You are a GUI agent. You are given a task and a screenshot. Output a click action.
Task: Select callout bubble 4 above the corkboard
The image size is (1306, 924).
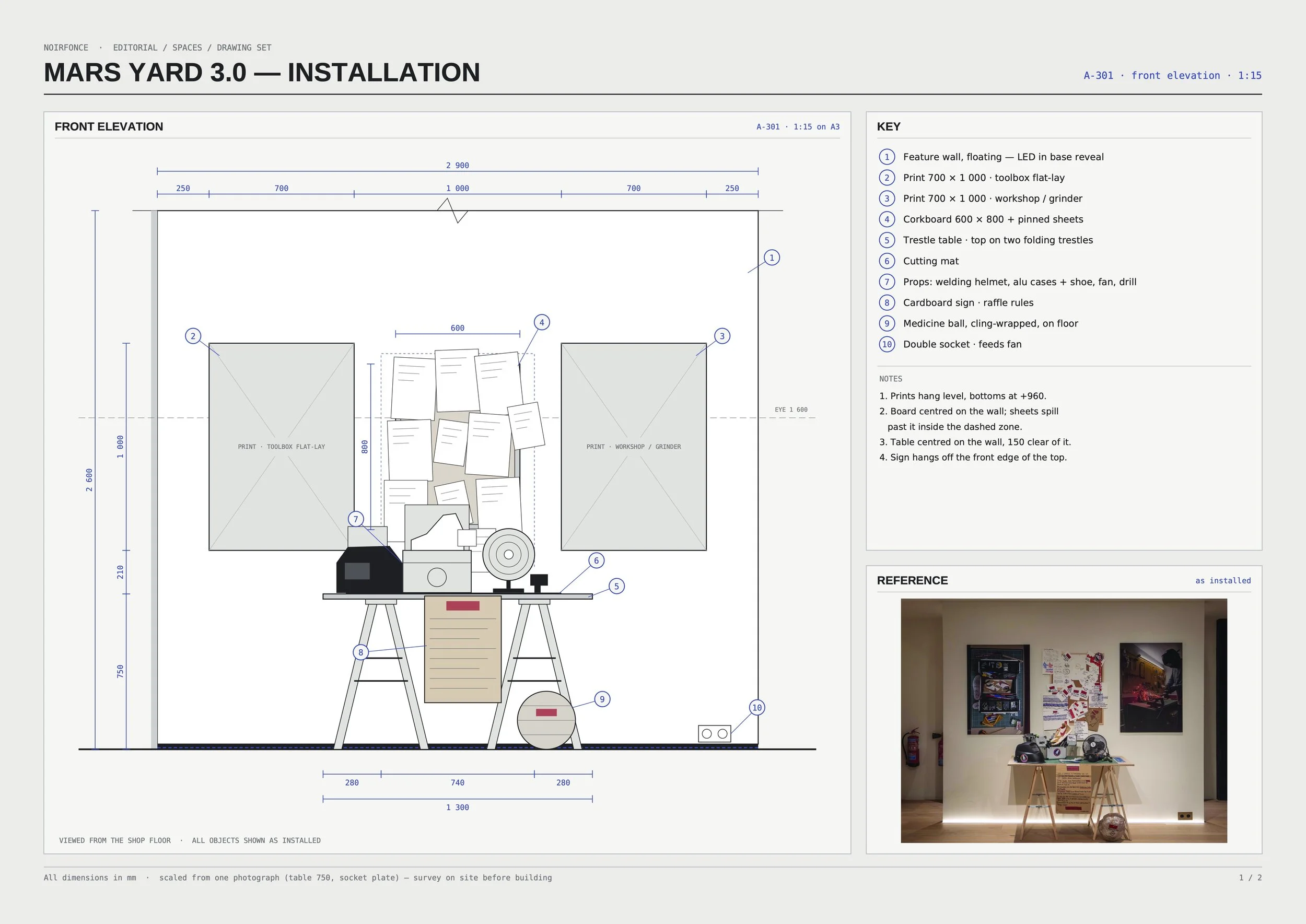tap(542, 323)
